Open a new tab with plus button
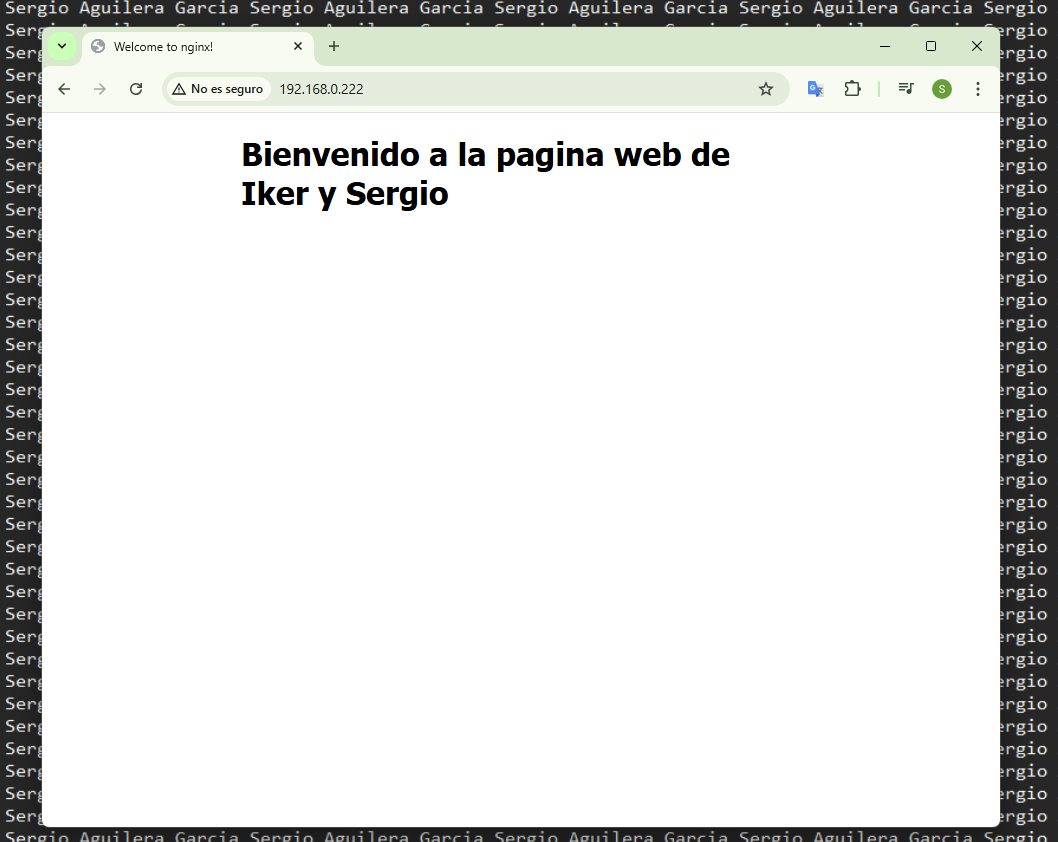Screen dimensions: 1058x842 [334, 46]
